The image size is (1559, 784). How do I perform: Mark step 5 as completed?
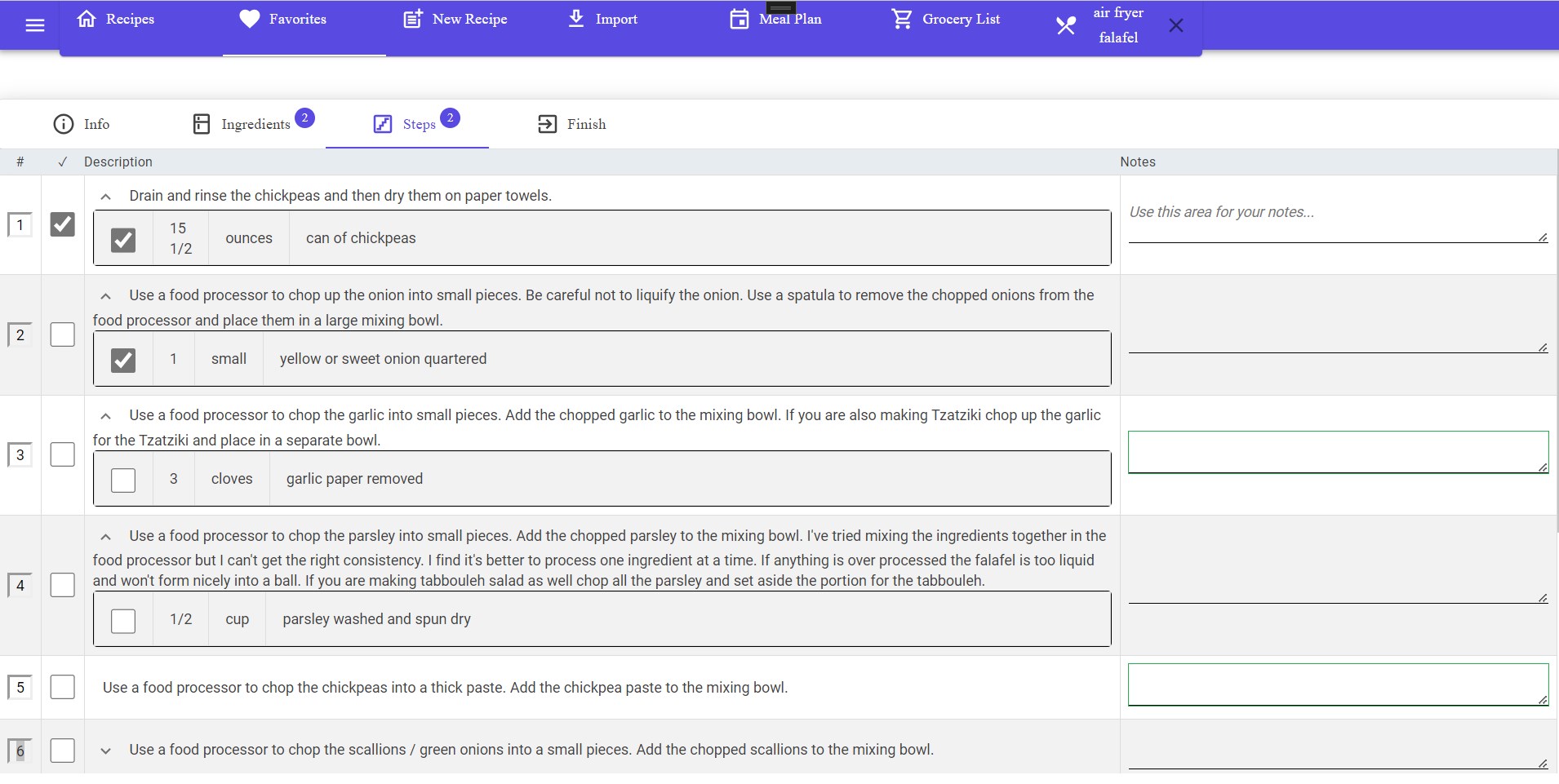pyautogui.click(x=63, y=687)
